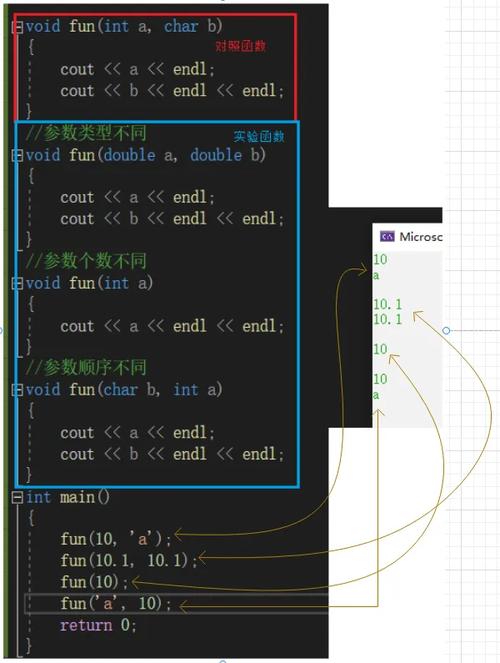The width and height of the screenshot is (500, 663).
Task: Click cout << b << endl << endl; inside fun(int a, char b)
Action: click(172, 90)
